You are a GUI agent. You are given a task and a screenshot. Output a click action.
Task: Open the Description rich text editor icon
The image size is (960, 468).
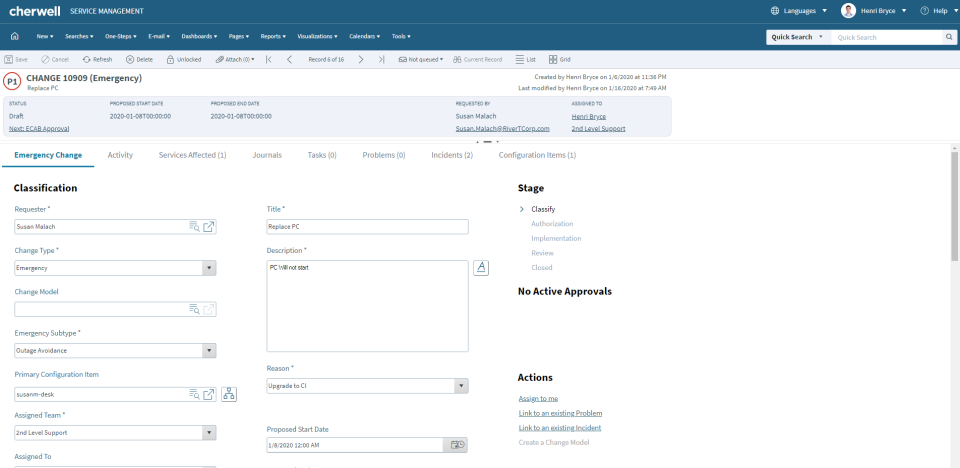481,268
